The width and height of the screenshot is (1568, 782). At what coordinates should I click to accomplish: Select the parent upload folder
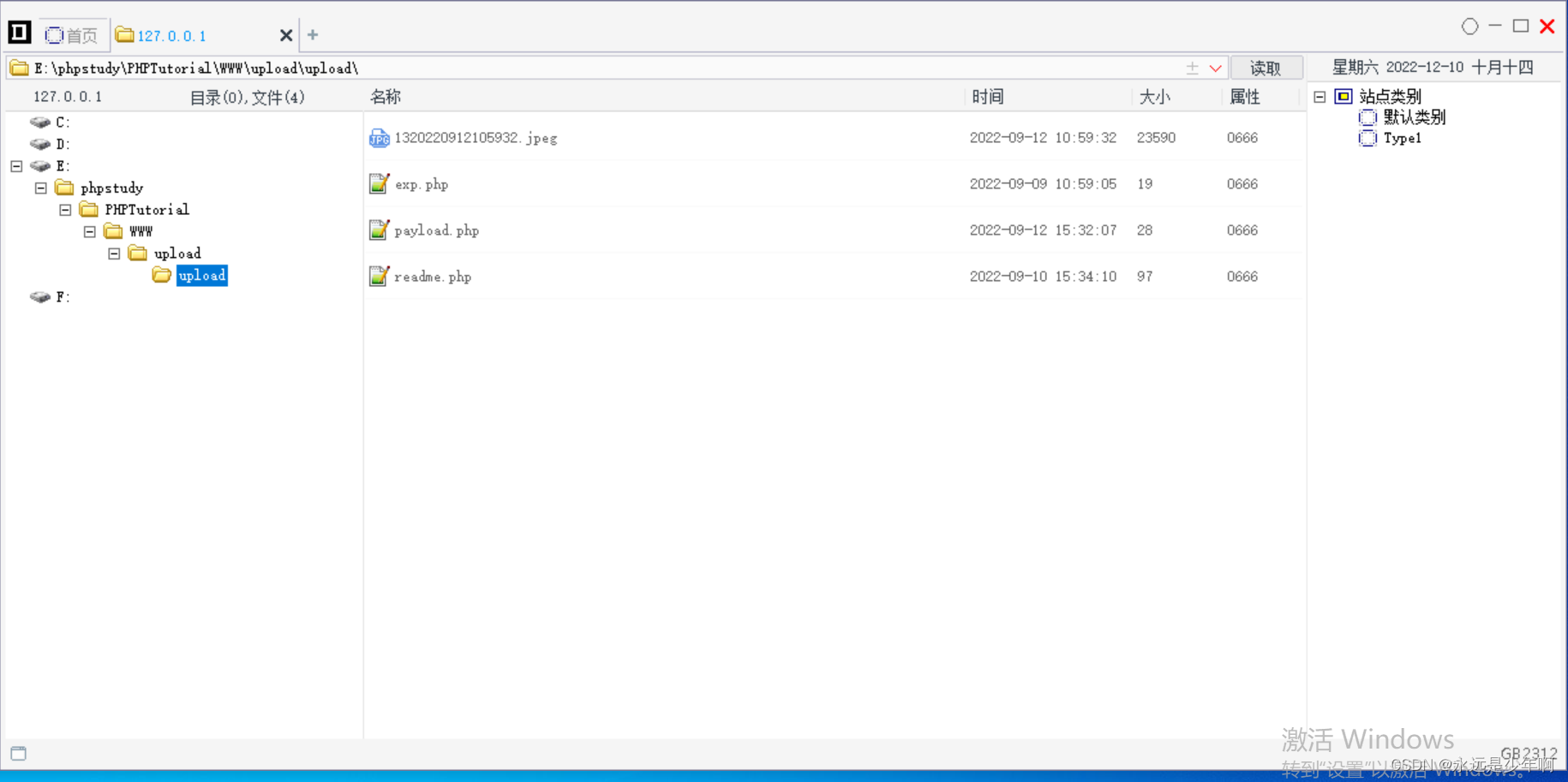(177, 254)
